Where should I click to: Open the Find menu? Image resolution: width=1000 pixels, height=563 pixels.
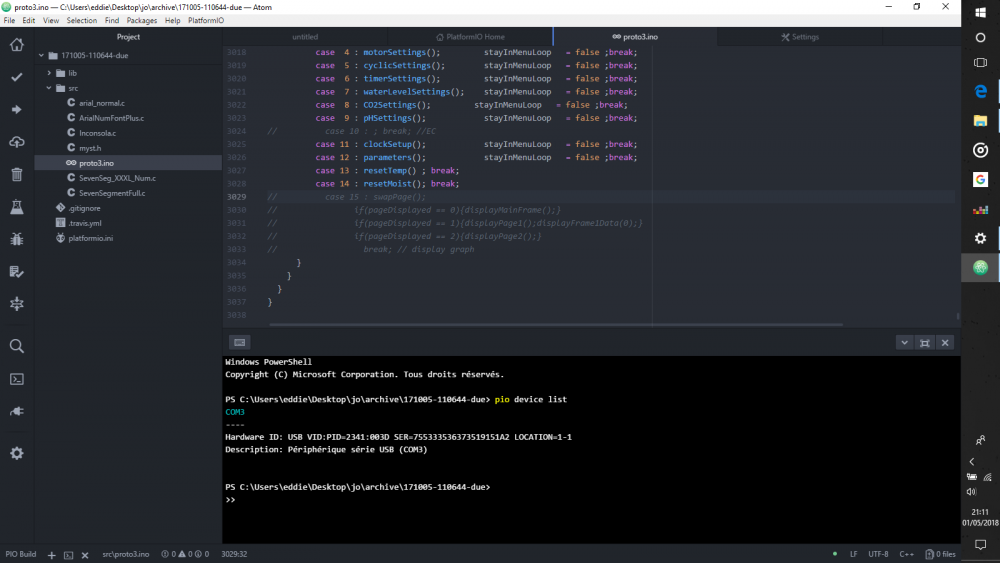[112, 20]
